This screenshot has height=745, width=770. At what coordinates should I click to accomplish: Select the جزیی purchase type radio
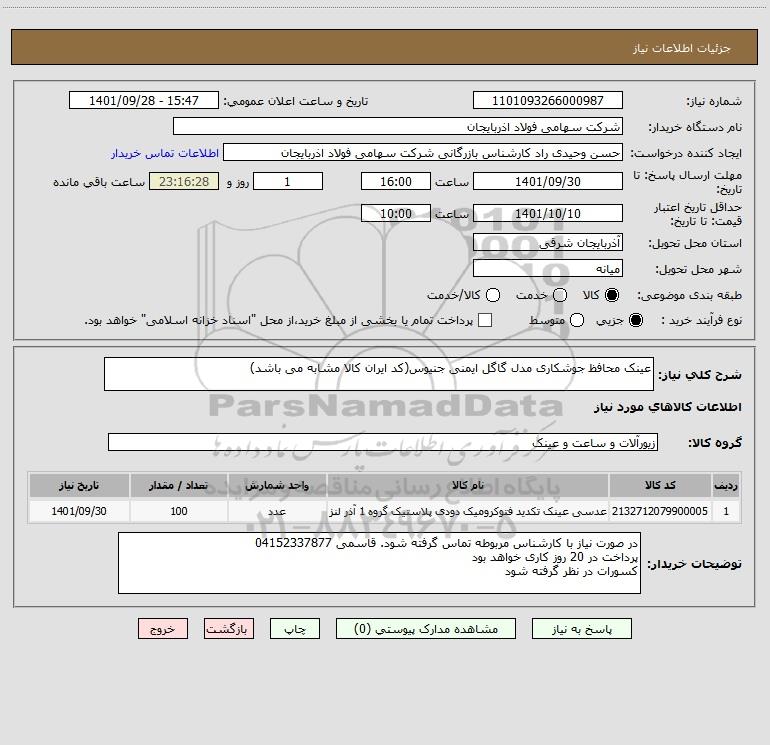click(635, 320)
